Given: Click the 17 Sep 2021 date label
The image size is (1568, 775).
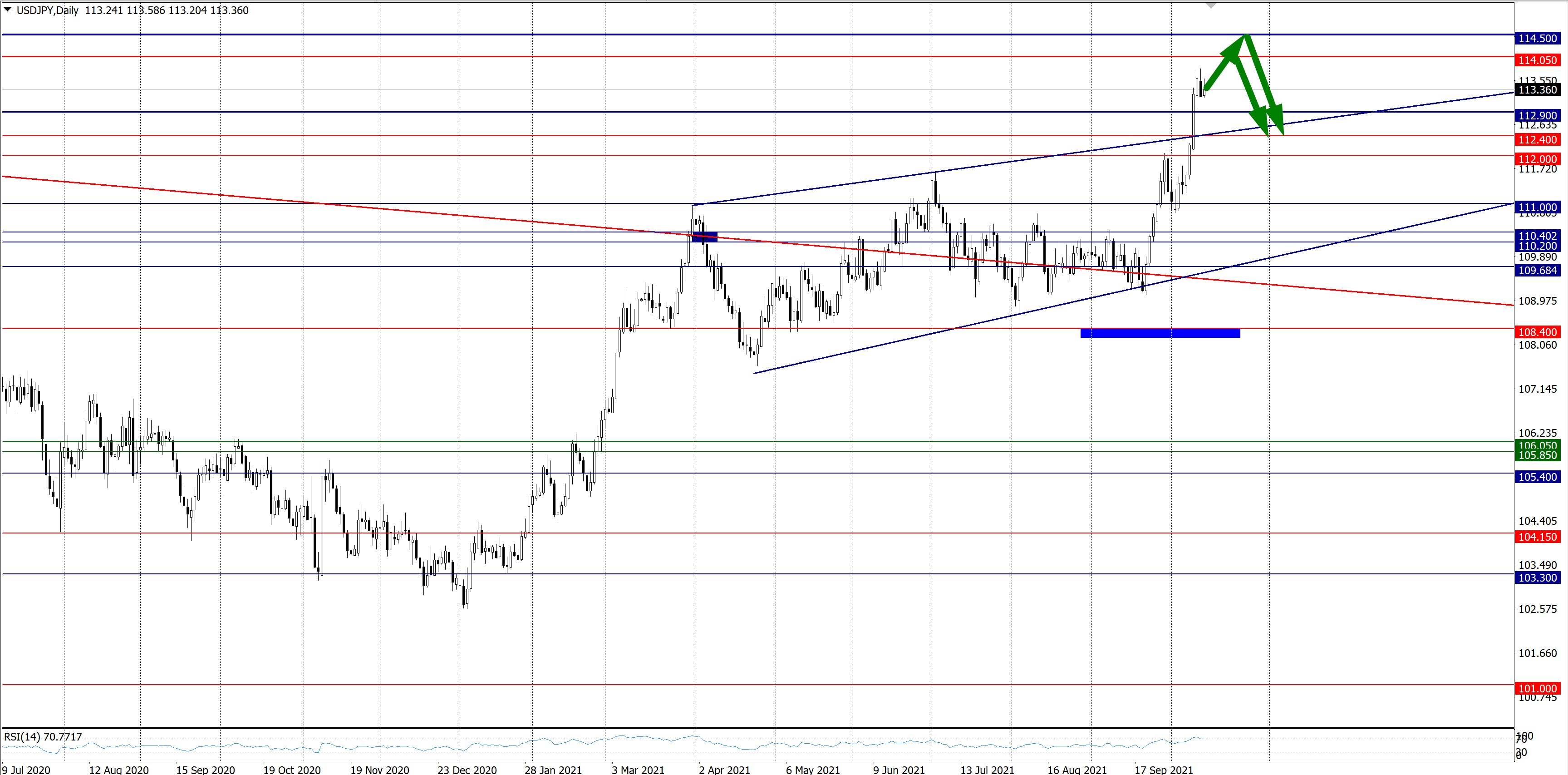Looking at the screenshot, I should click(x=1163, y=770).
